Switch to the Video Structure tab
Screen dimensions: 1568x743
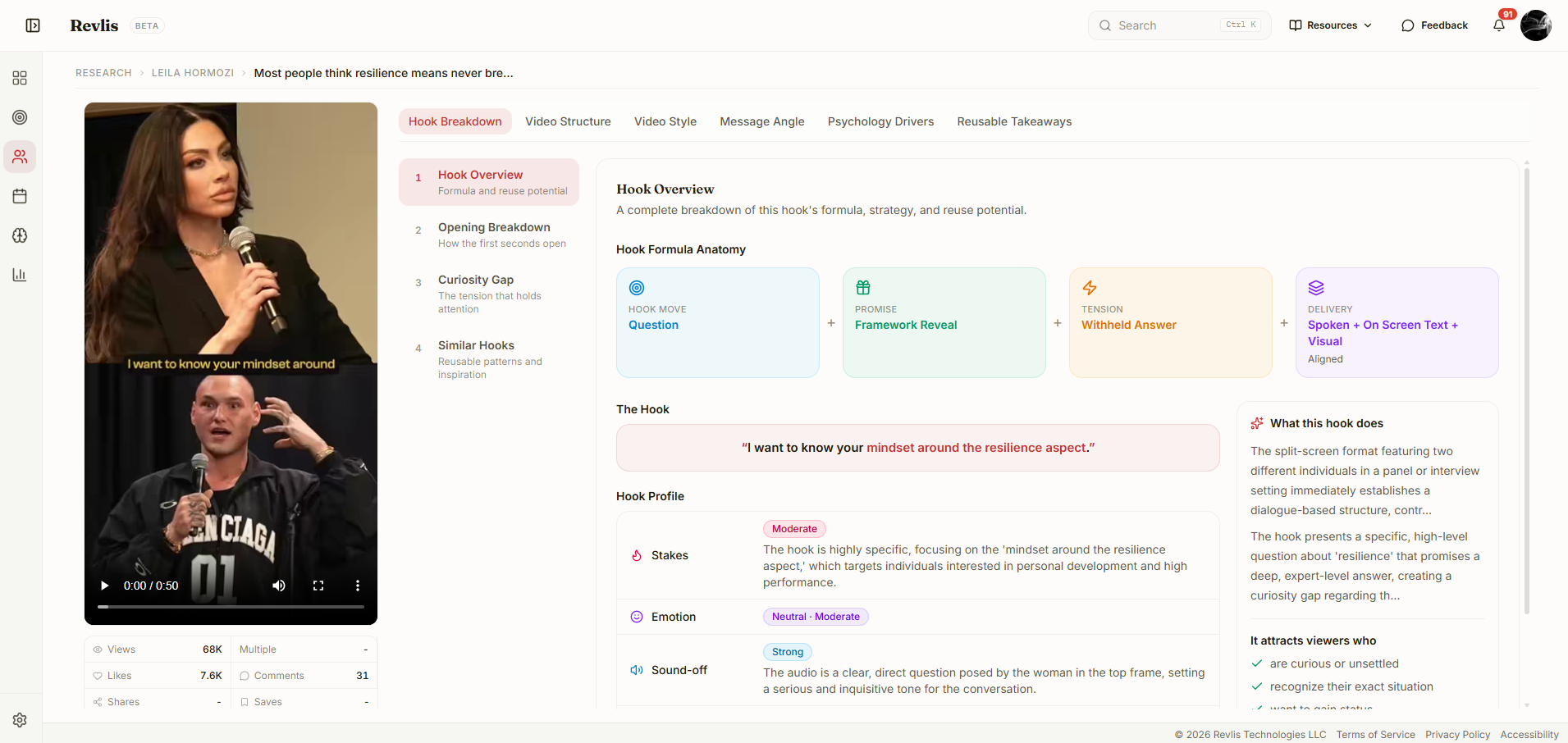(568, 121)
